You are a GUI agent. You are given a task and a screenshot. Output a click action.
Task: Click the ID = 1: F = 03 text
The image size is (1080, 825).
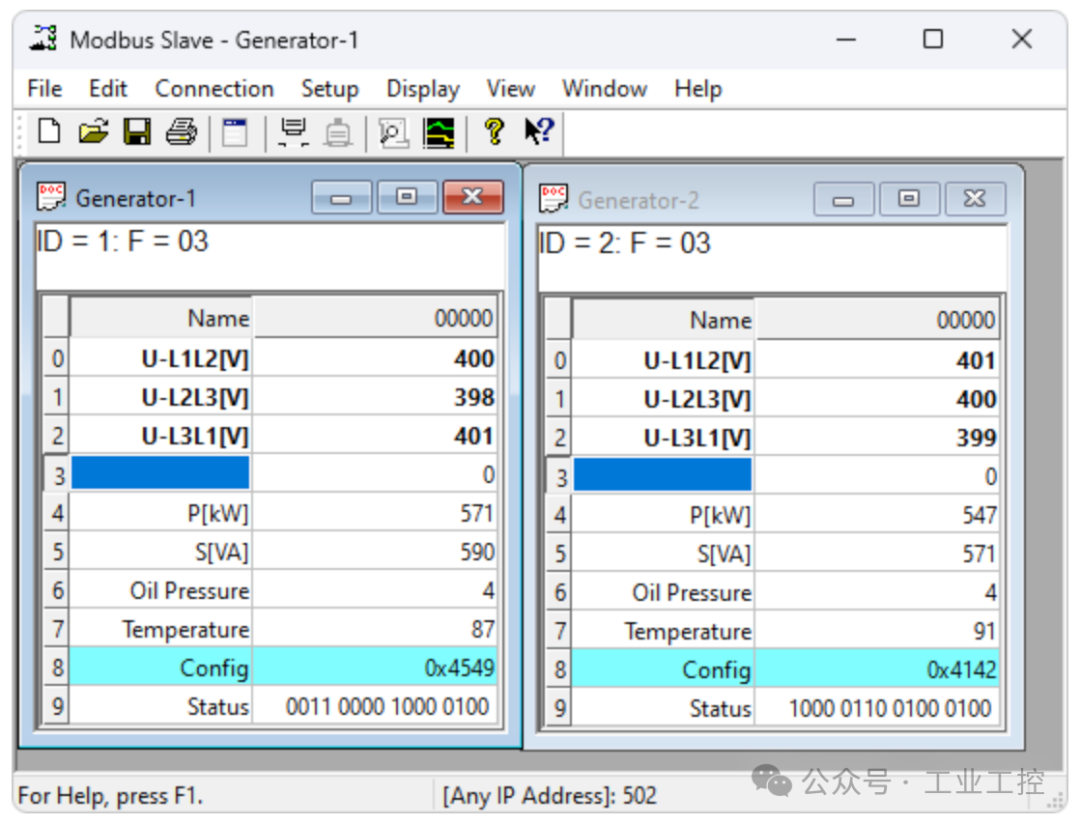pyautogui.click(x=123, y=241)
